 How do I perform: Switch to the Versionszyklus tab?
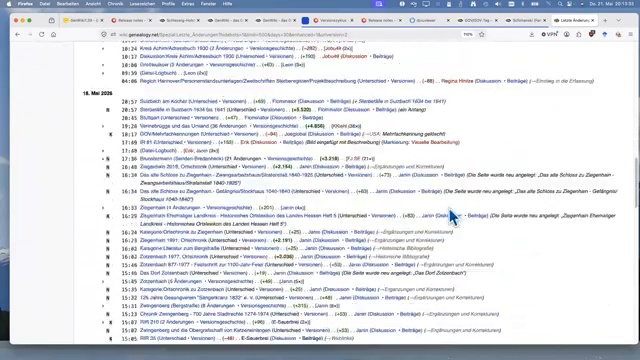[x=333, y=20]
